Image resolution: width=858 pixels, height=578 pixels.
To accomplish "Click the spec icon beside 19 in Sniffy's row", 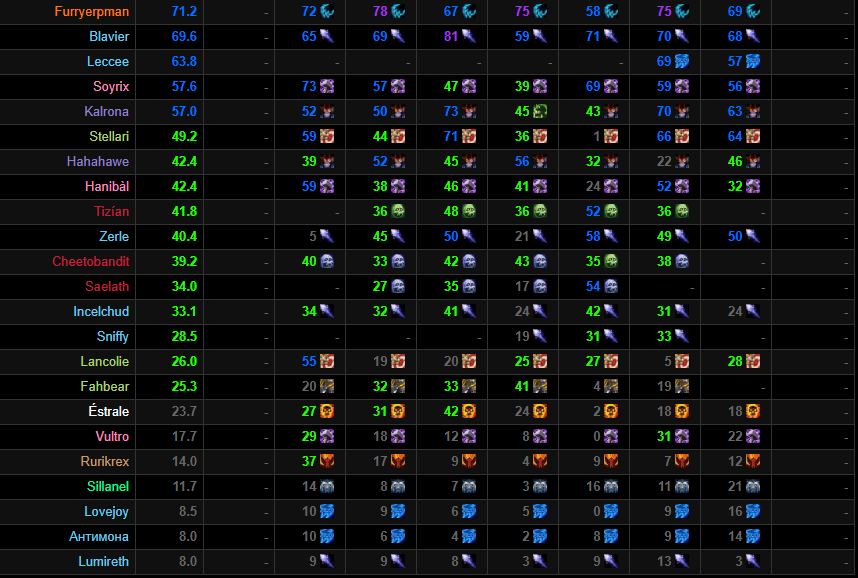I will click(x=540, y=337).
